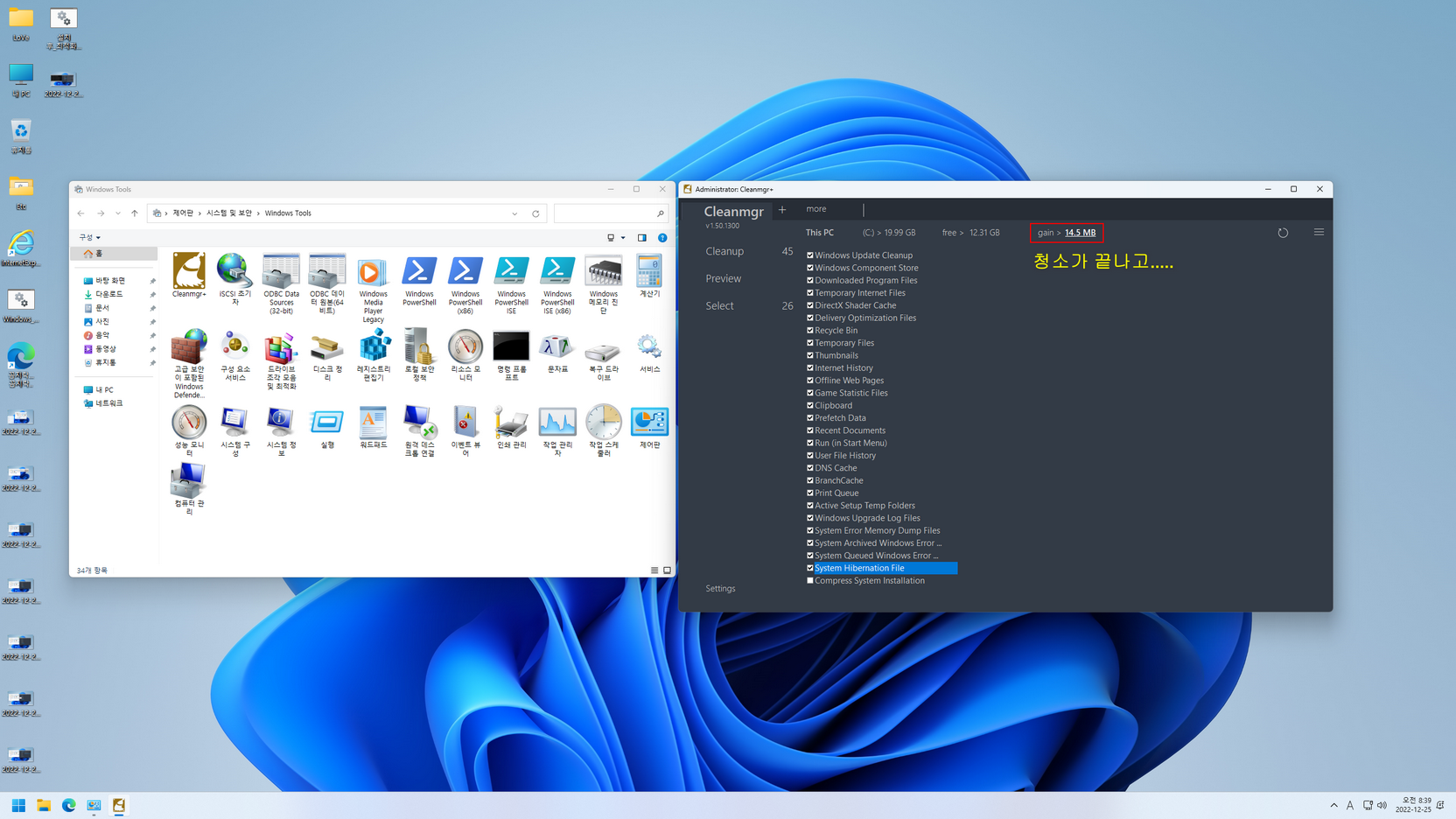
Task: Select Downloads in navigation pane
Action: coord(108,295)
